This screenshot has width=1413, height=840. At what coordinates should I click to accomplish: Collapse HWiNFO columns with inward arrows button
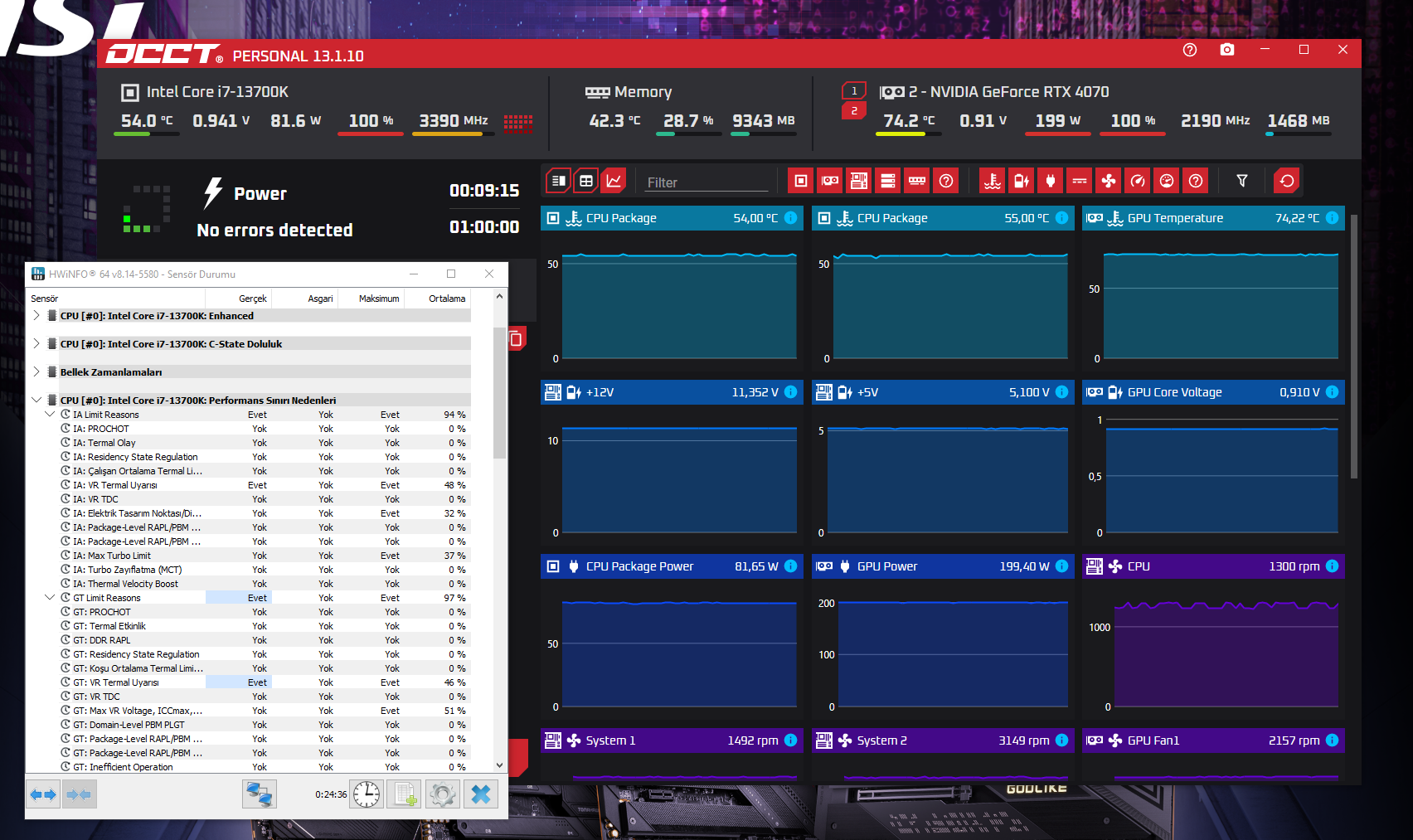coord(80,794)
